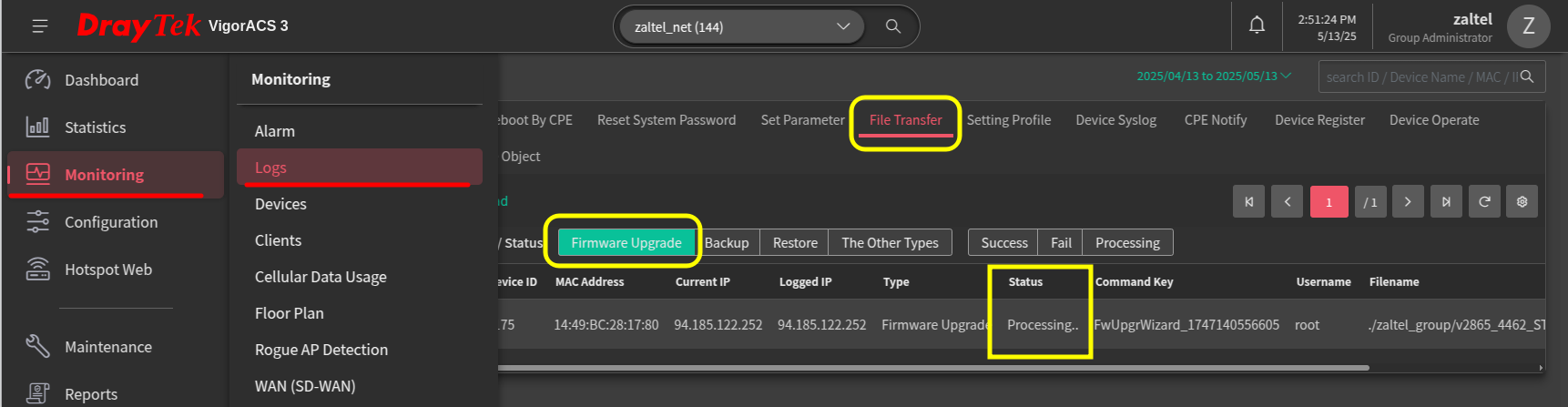
Task: Filter logs by Success status
Action: pos(1003,242)
